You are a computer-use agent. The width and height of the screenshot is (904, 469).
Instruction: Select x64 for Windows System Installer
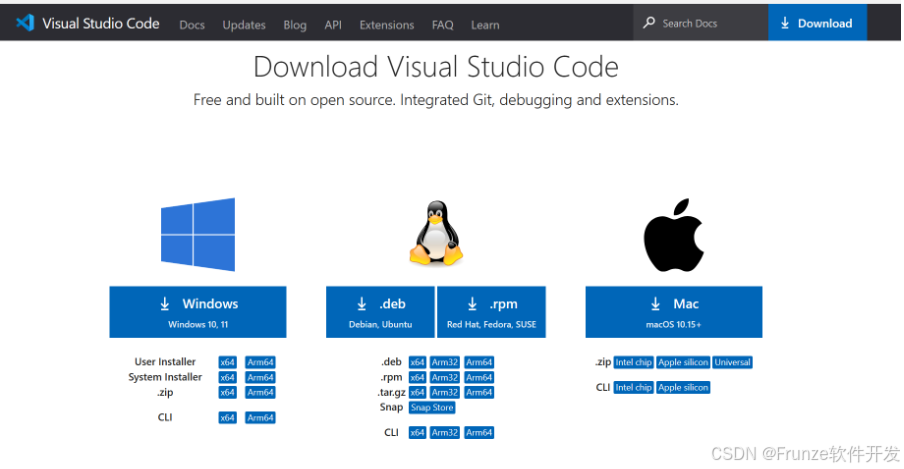[227, 377]
